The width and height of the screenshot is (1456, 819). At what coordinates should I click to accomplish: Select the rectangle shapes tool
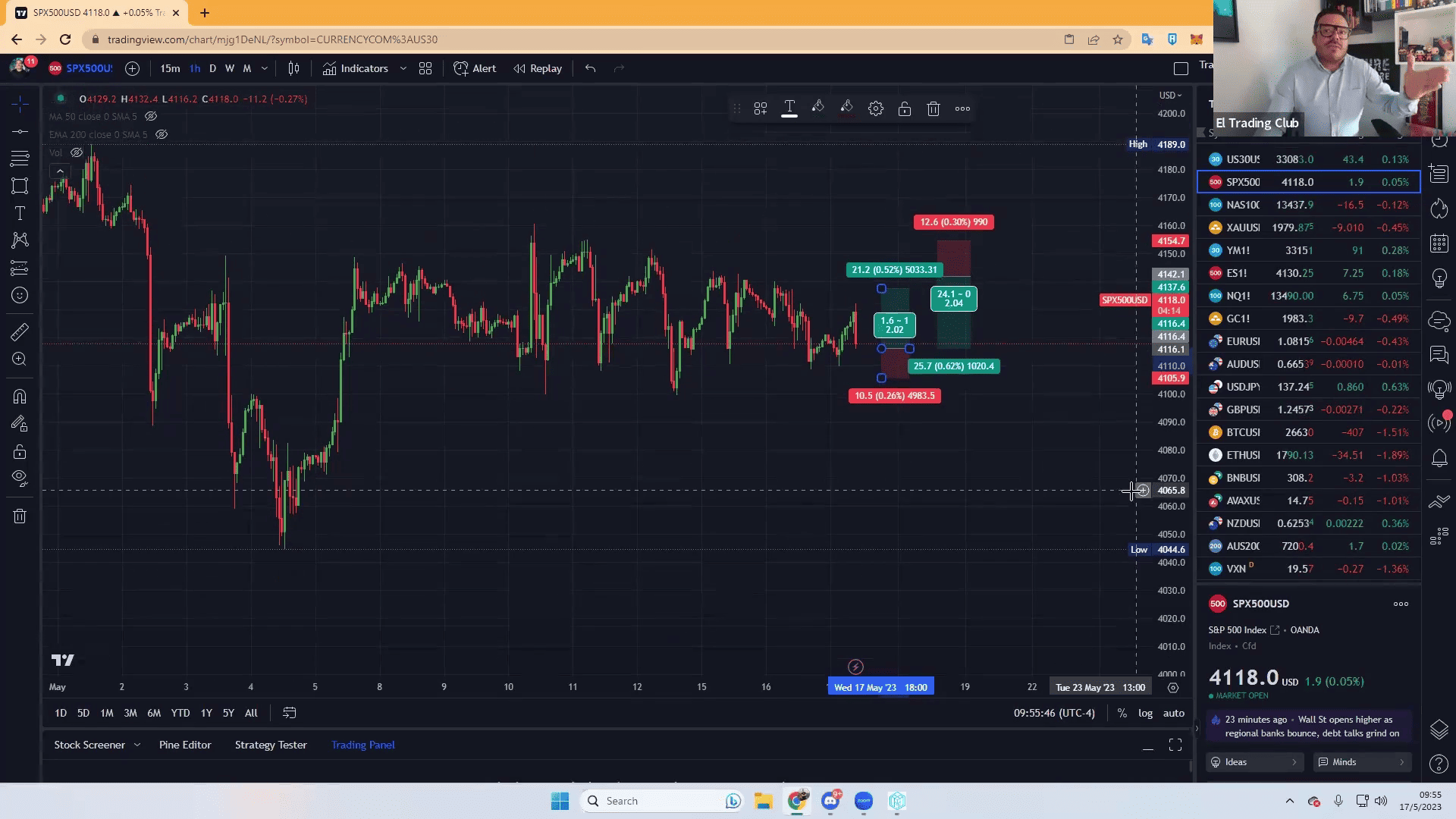pyautogui.click(x=20, y=186)
